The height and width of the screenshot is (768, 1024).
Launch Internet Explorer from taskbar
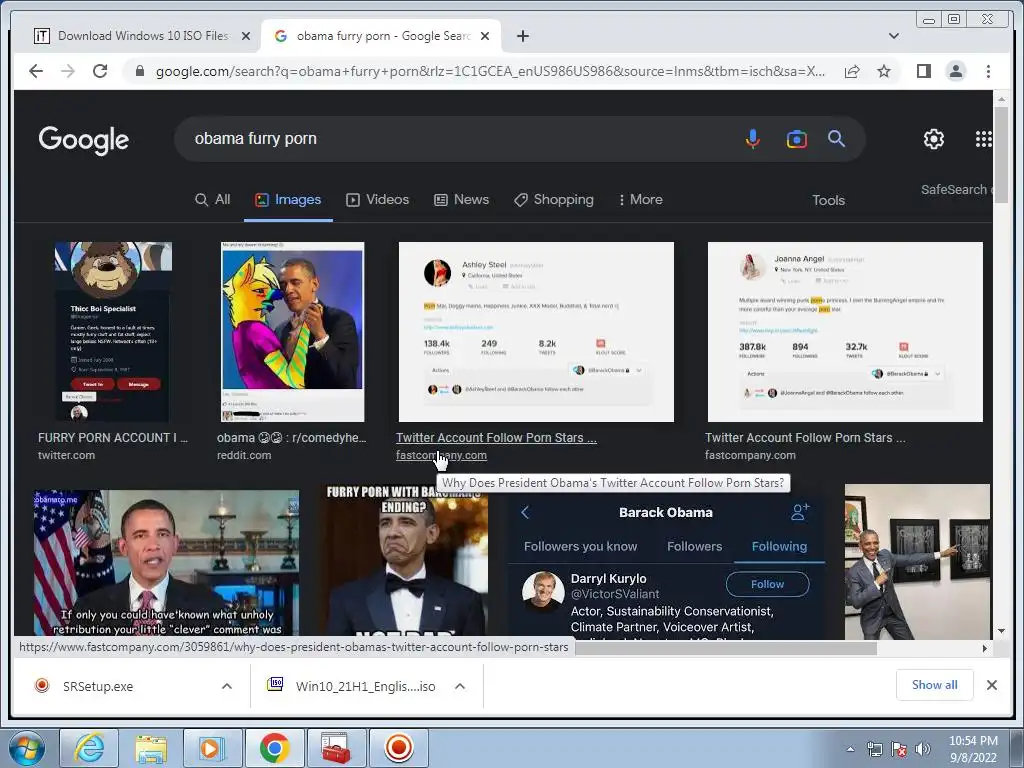coord(89,748)
